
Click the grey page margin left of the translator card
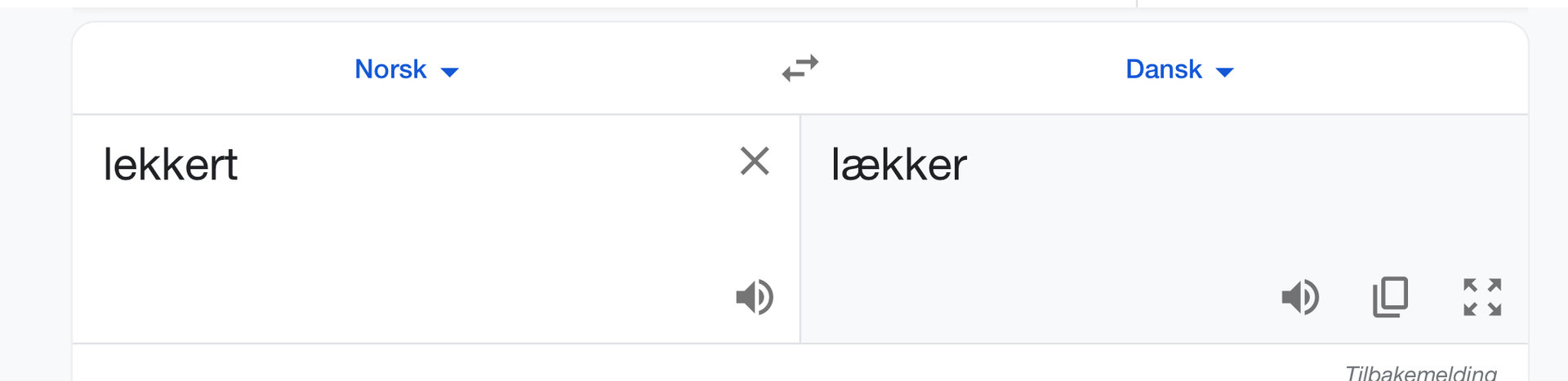tap(34, 204)
